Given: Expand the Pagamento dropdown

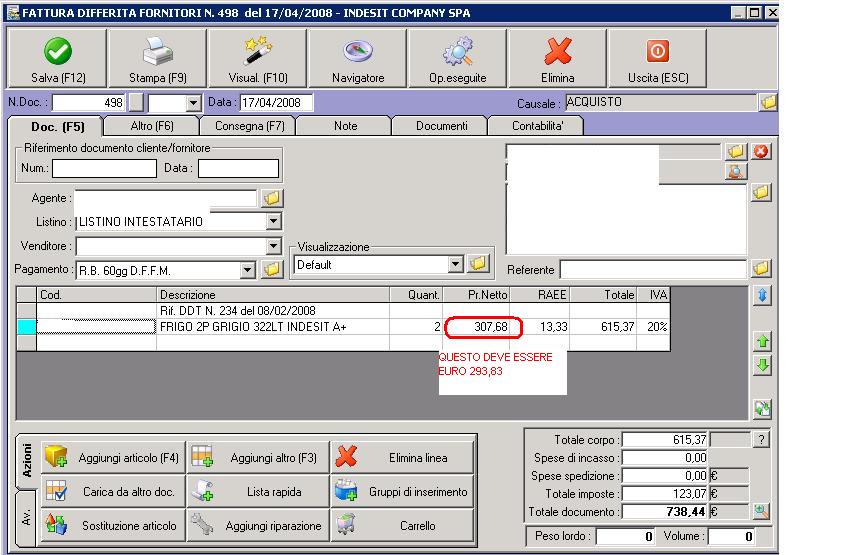Looking at the screenshot, I should click(248, 270).
